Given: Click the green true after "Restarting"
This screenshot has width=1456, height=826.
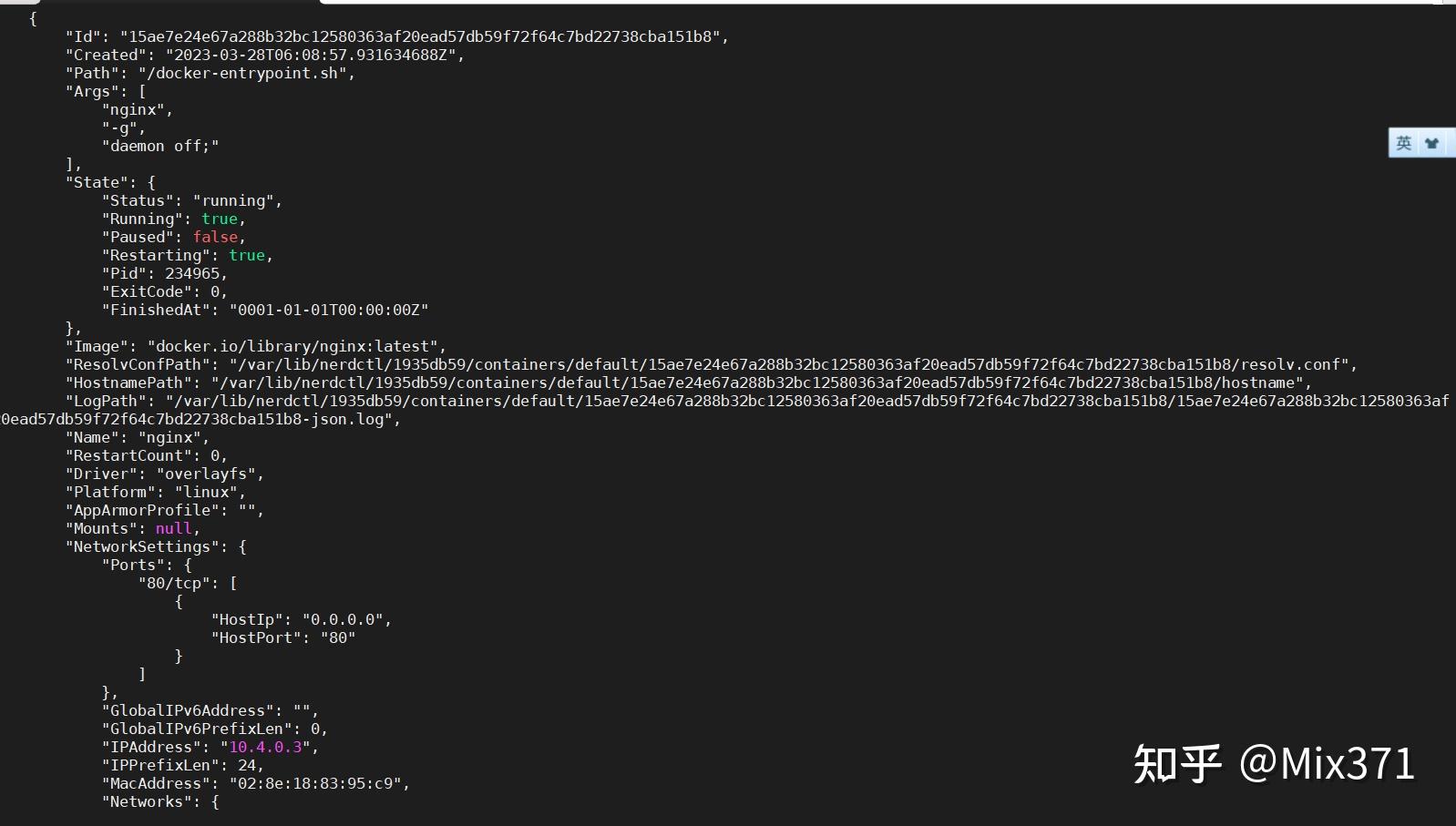Looking at the screenshot, I should 247,255.
